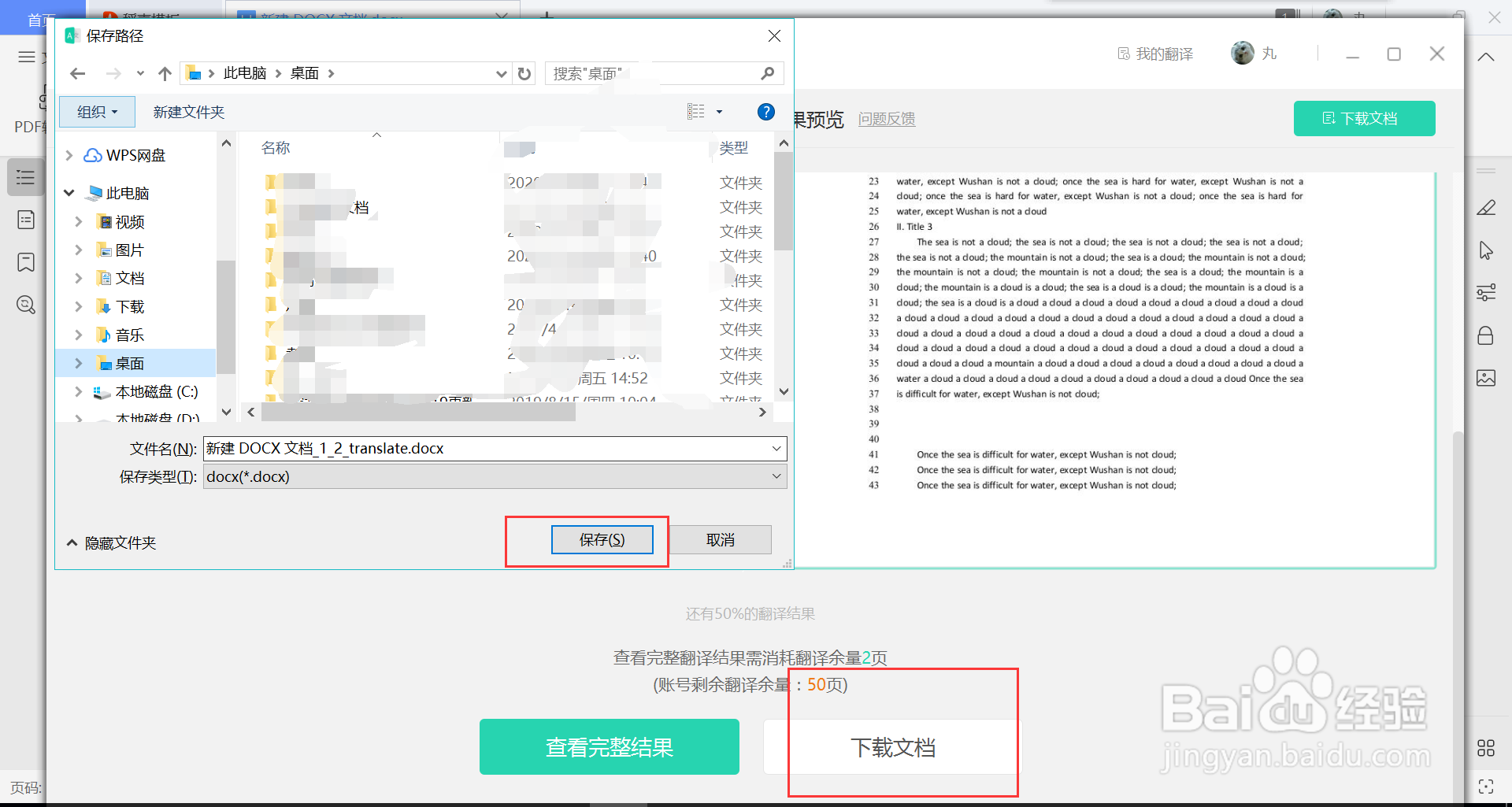Click line 26 text 'II. Title 3' in preview
Screen dimensions: 1512x807
pos(914,227)
